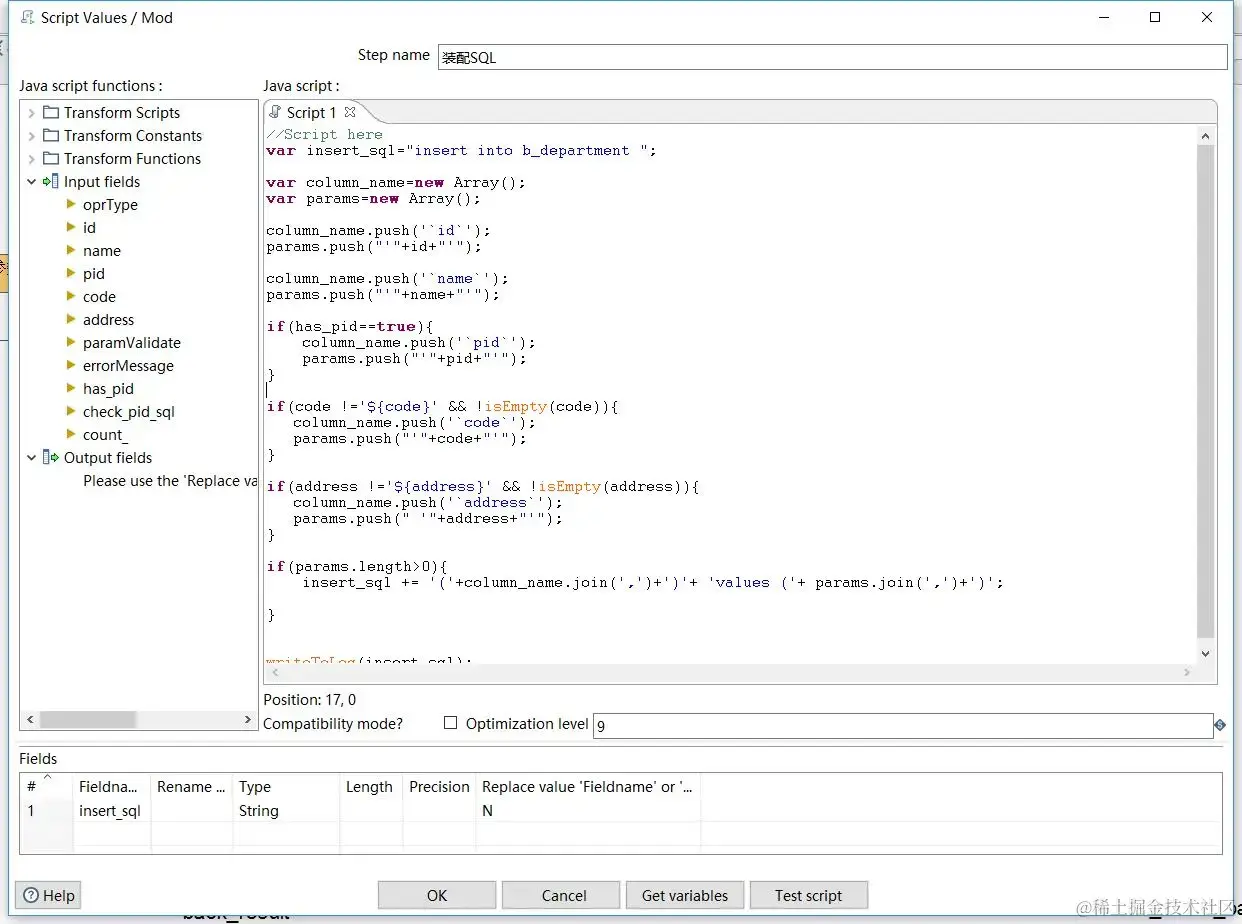Click the variable diamond icon beside Optimization level
Viewport: 1242px width, 924px height.
point(1220,725)
